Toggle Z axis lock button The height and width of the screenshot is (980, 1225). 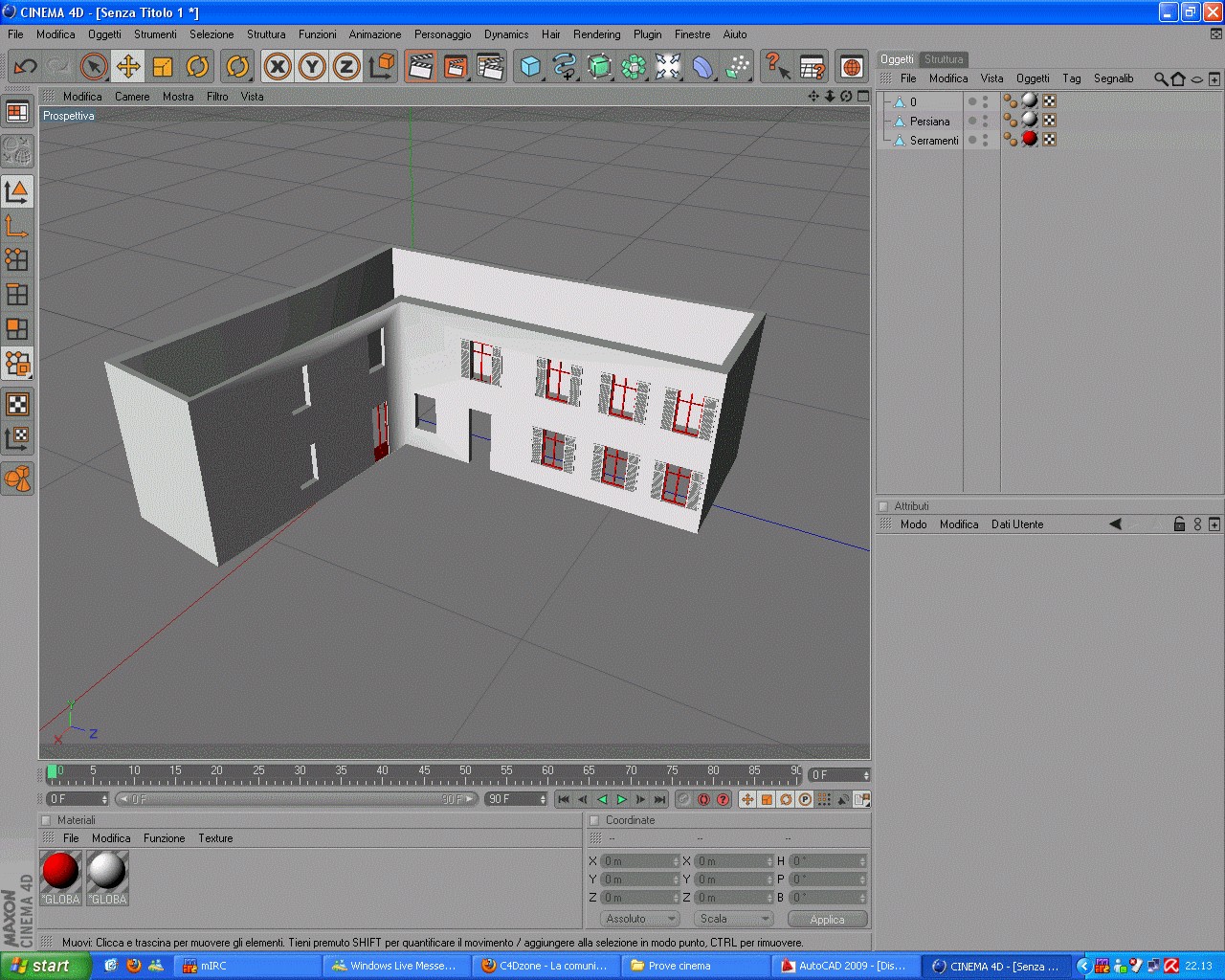(x=346, y=66)
